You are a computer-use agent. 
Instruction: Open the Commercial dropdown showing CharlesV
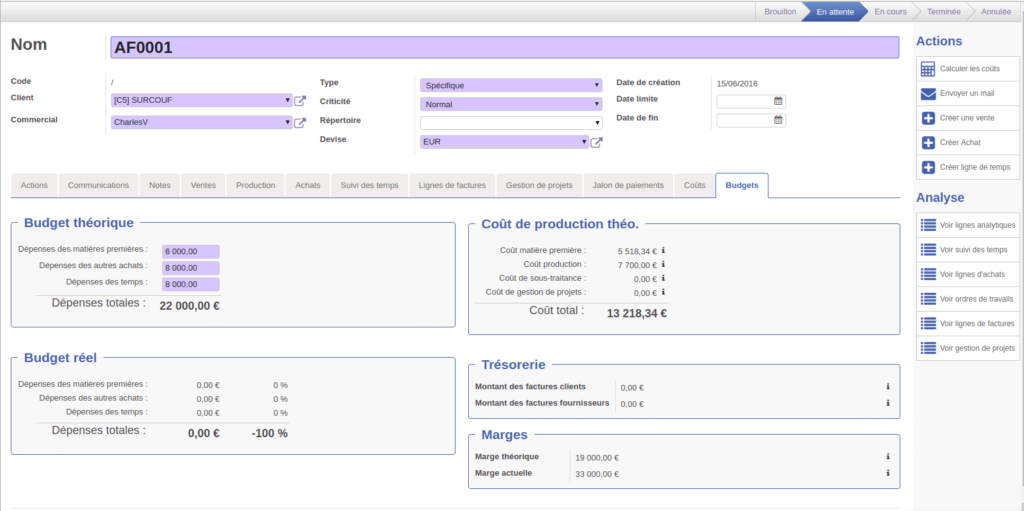pos(200,123)
